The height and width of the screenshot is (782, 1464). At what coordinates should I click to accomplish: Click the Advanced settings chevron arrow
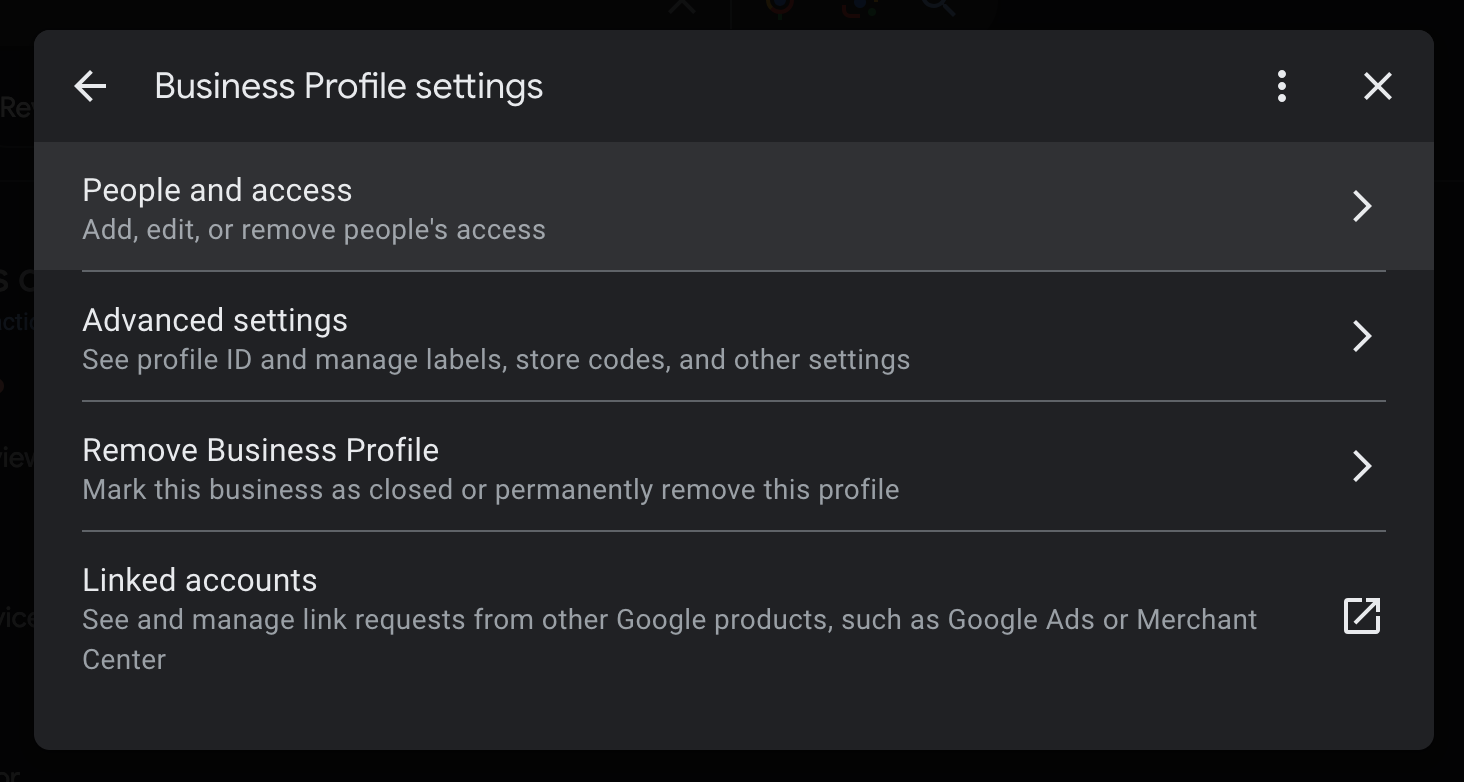tap(1361, 336)
